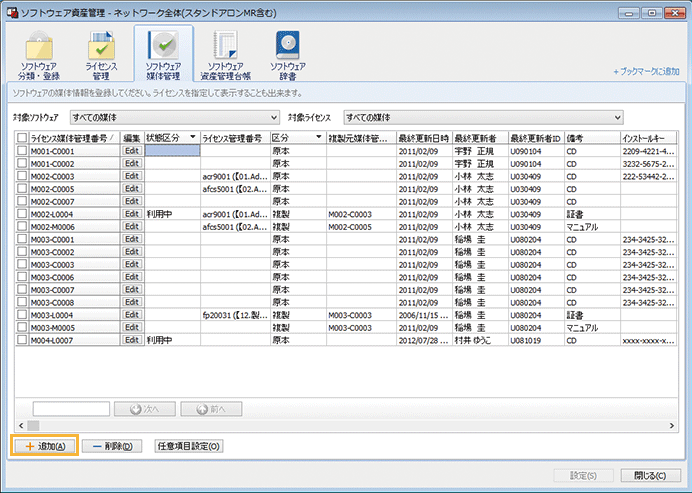The image size is (692, 493).
Task: Check the row M004-L0007 checkbox
Action: (x=22, y=340)
